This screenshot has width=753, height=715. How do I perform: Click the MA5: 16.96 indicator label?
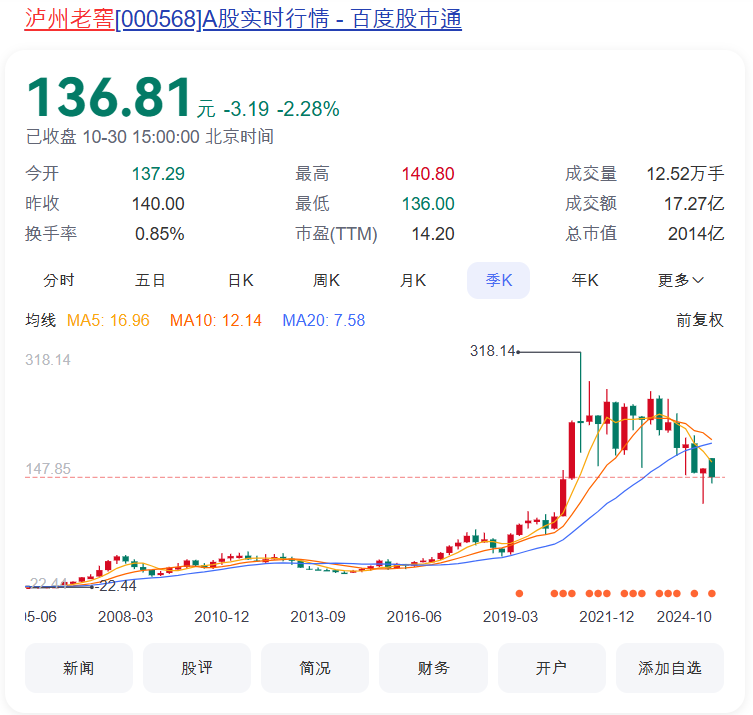pos(108,320)
